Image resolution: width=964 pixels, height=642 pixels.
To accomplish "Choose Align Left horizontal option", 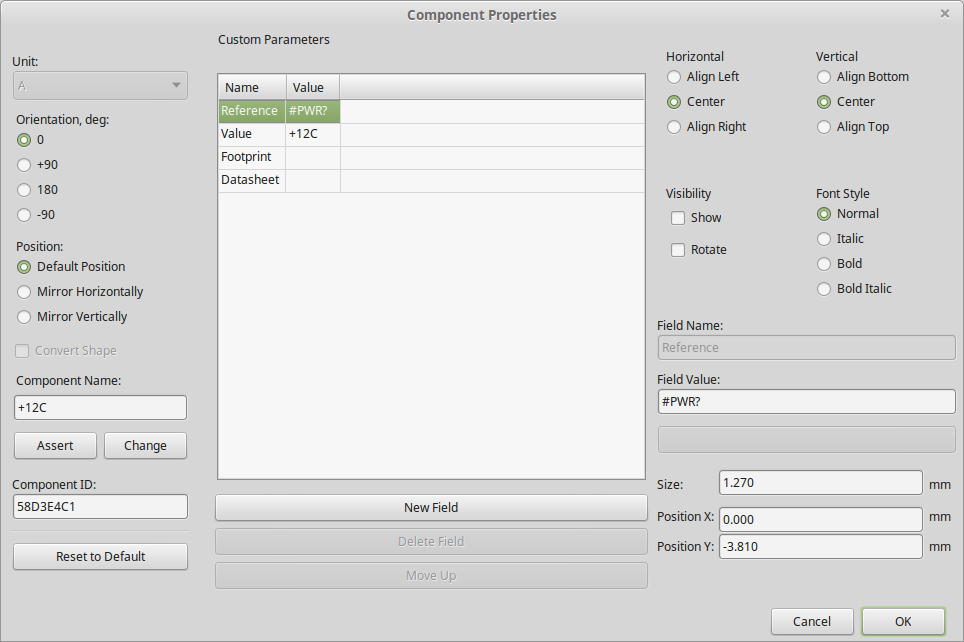I will coord(674,77).
